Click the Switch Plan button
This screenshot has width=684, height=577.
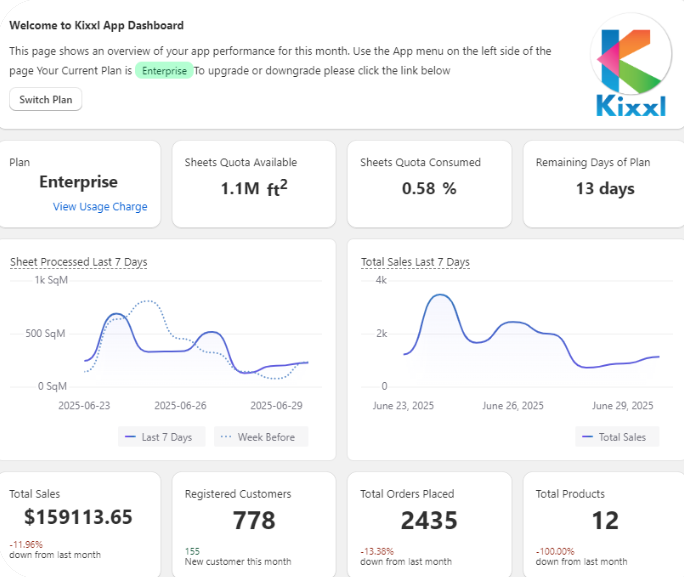[x=46, y=100]
